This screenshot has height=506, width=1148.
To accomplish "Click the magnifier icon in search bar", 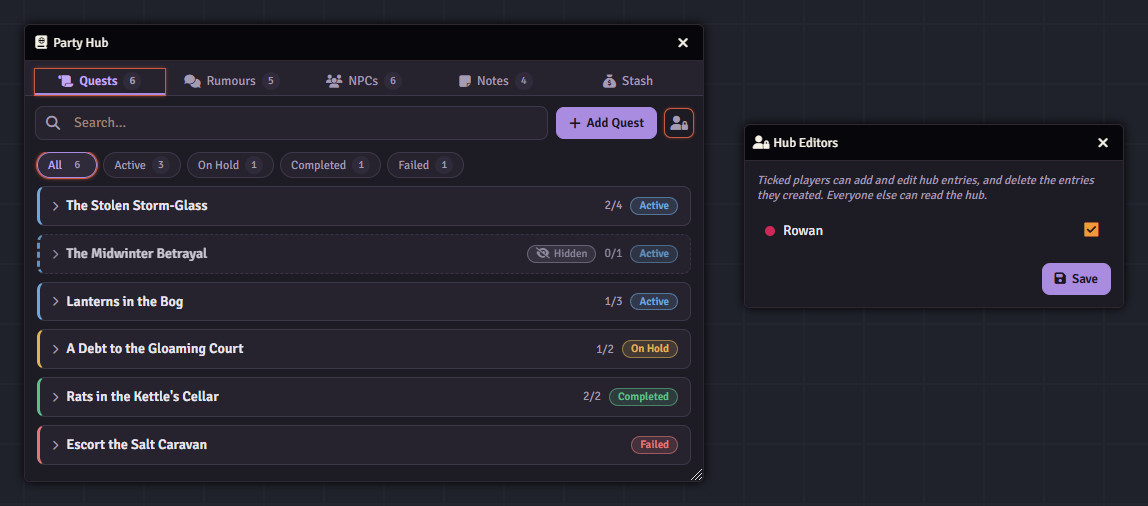I will (53, 123).
